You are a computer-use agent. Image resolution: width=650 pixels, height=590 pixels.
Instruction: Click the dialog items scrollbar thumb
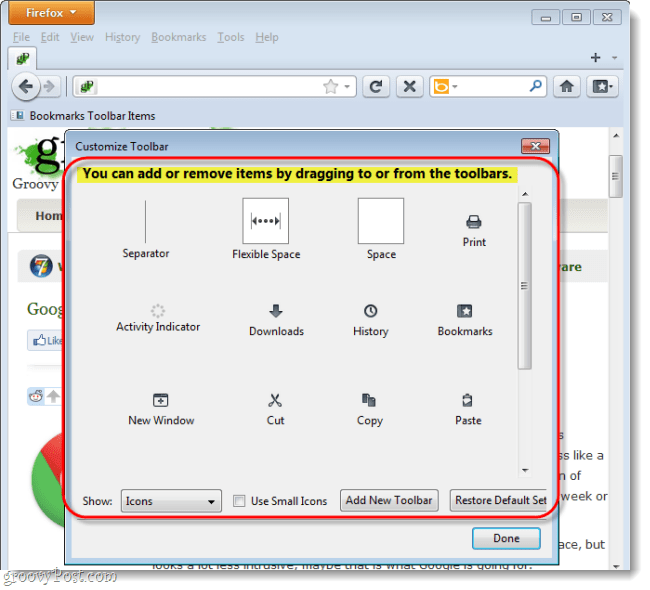pos(525,286)
